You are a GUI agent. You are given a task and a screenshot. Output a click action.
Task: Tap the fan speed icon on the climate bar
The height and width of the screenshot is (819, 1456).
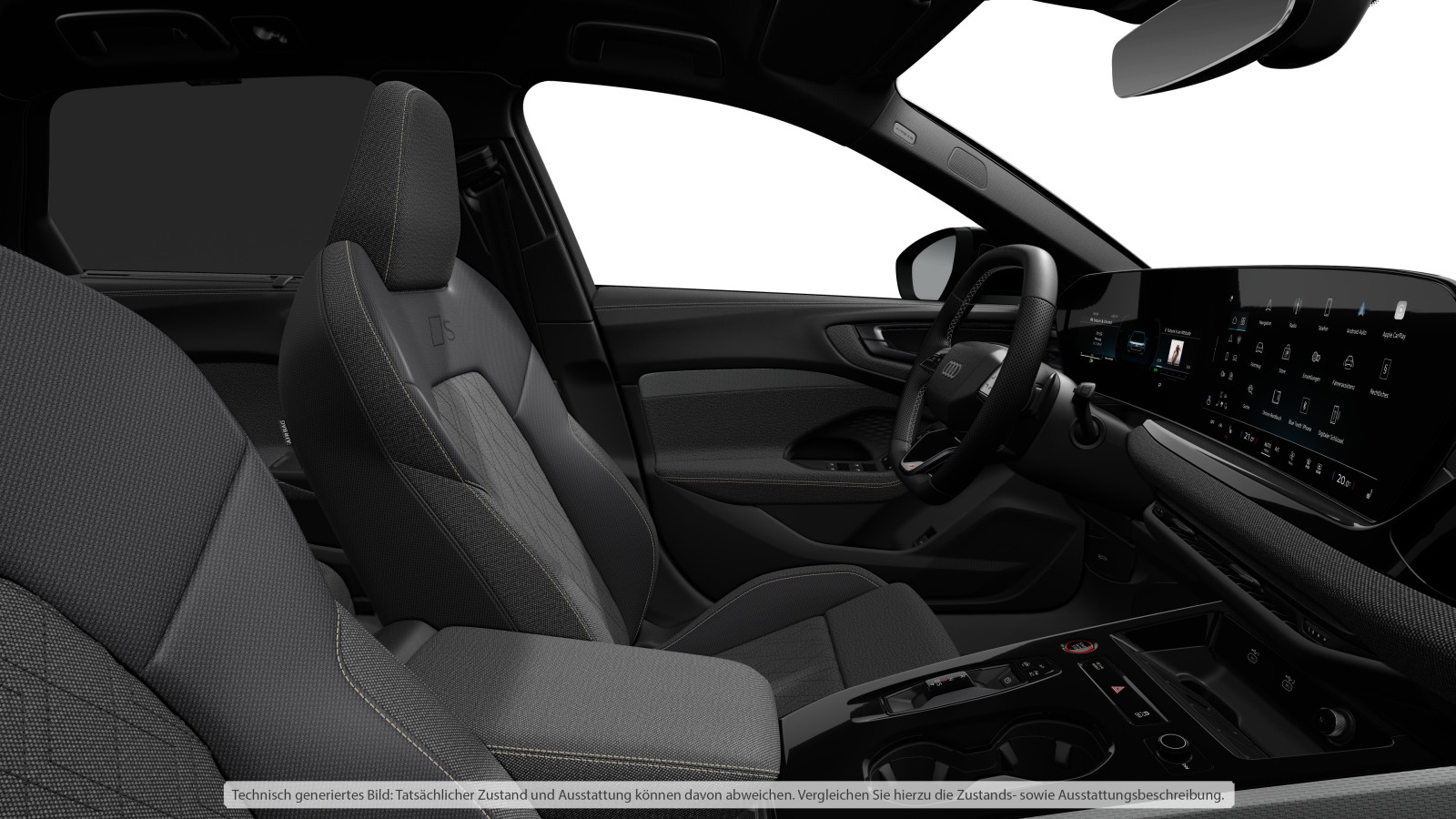1292,456
